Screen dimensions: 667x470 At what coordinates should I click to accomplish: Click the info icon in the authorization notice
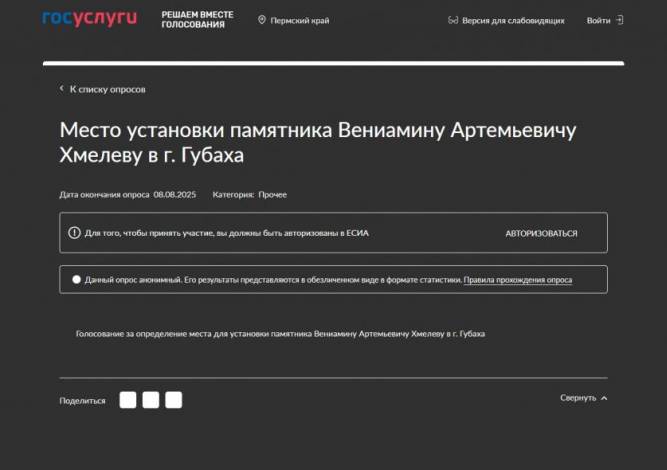tap(74, 233)
